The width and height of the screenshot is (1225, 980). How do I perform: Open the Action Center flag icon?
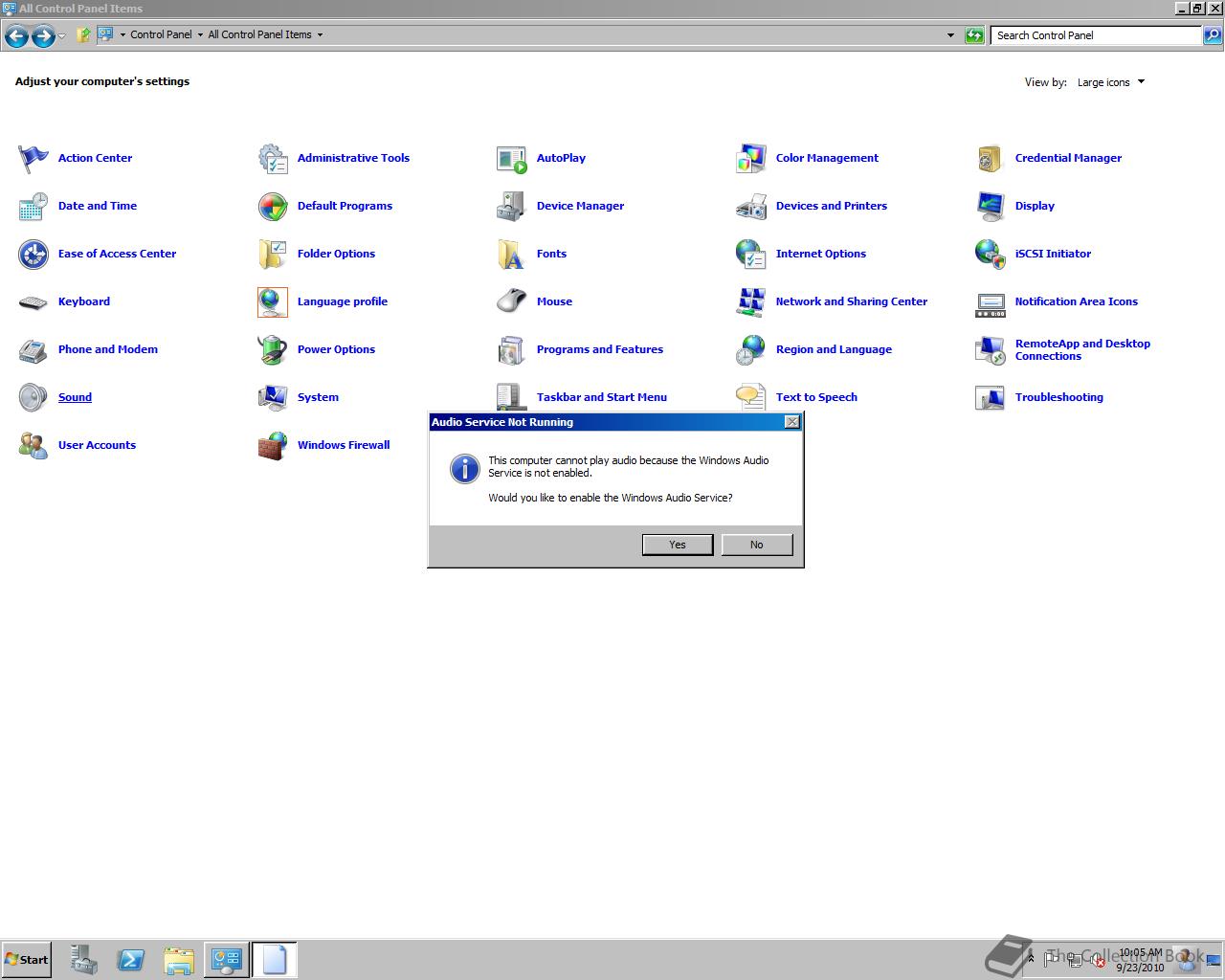(33, 158)
